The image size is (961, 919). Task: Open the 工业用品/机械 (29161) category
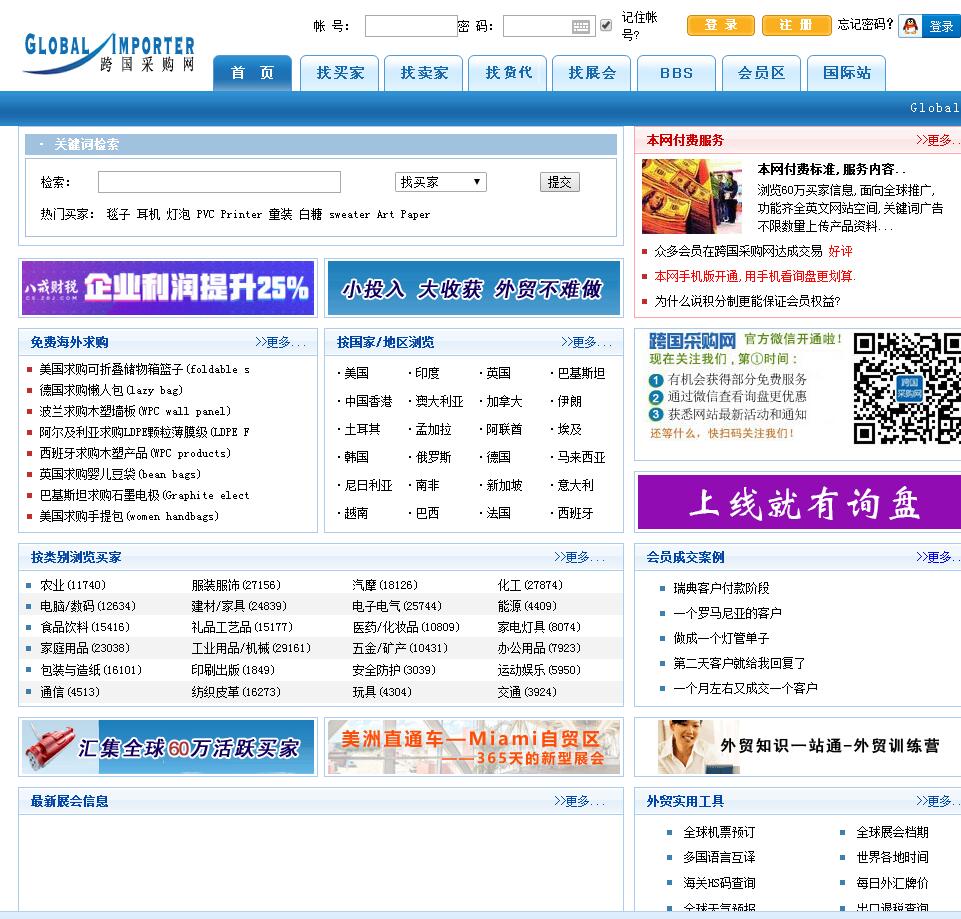coord(251,648)
